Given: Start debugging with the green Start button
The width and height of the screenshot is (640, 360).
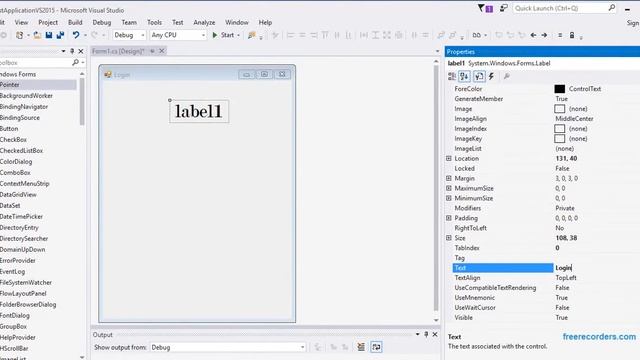Looking at the screenshot, I should coord(224,35).
